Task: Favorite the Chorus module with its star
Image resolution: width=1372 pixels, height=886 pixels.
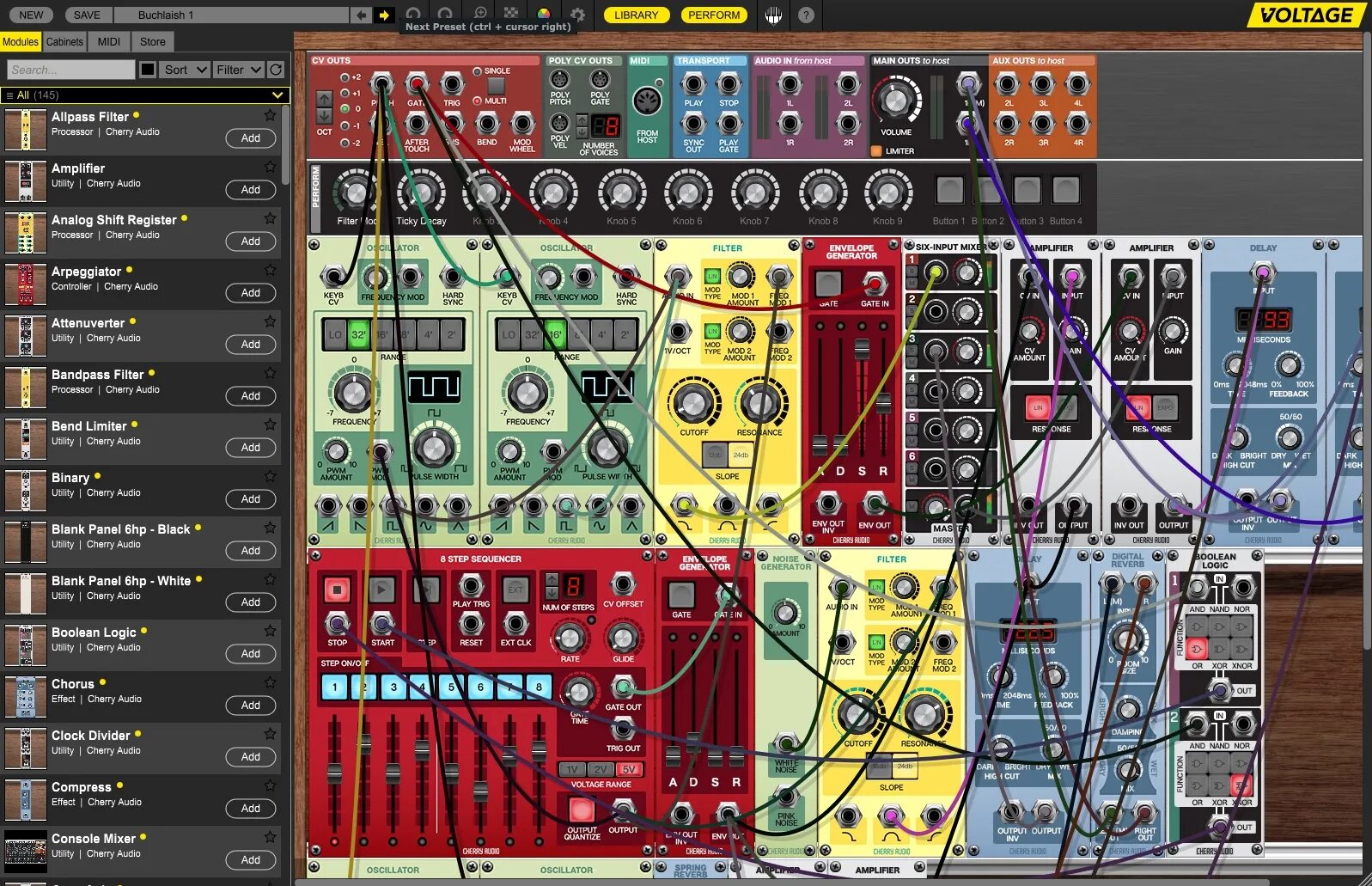Action: pos(270,682)
